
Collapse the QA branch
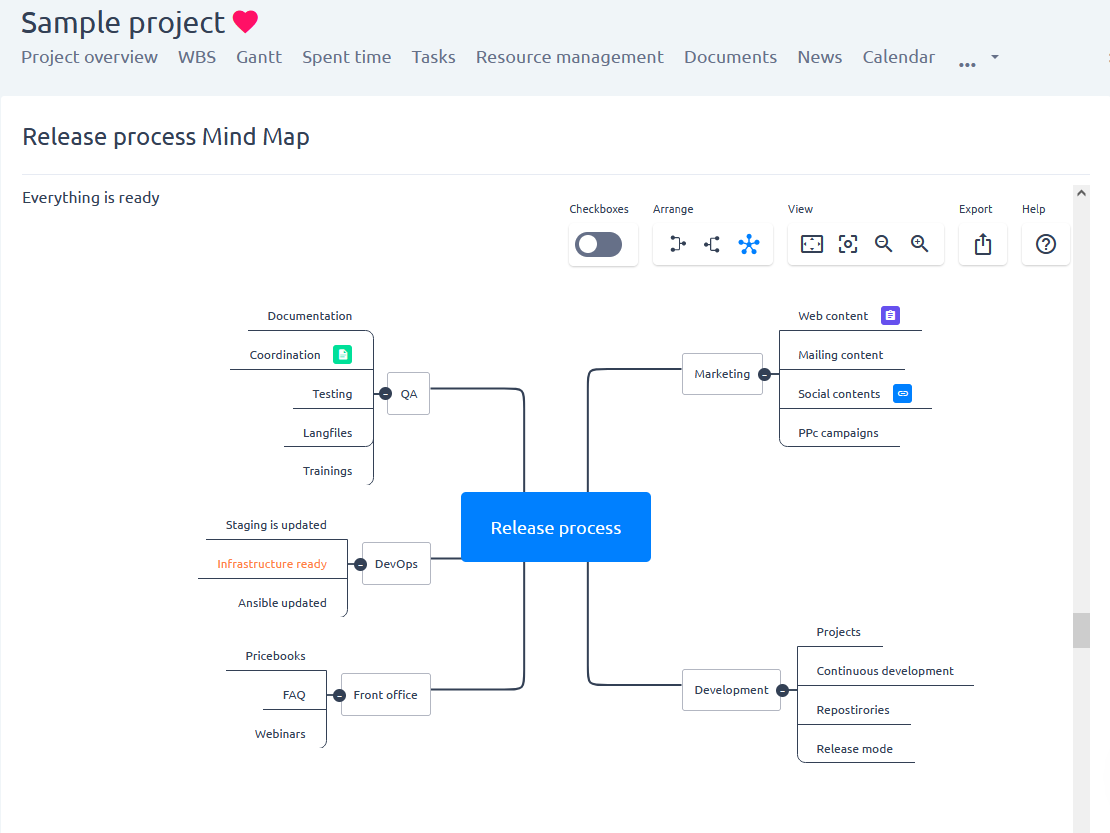tap(385, 394)
